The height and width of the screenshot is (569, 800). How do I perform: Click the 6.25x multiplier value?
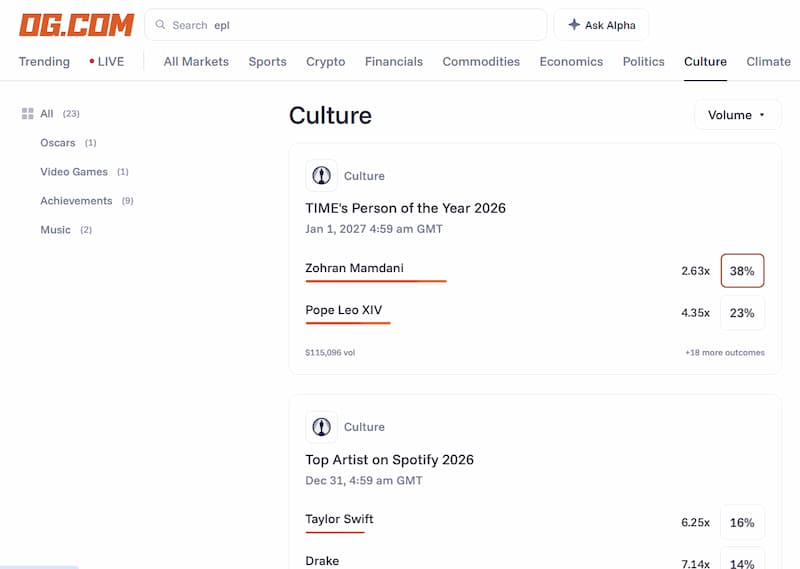(695, 523)
